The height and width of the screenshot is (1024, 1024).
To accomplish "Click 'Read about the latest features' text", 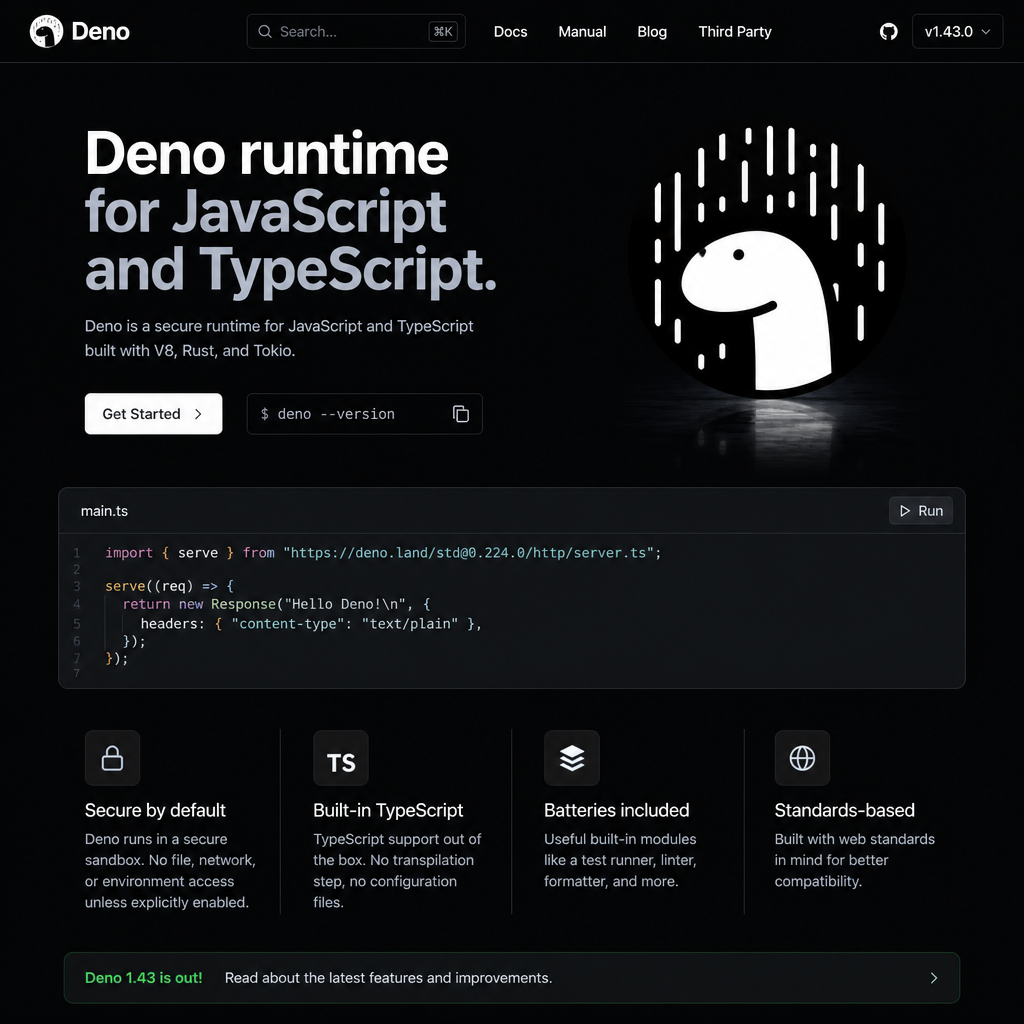I will click(x=389, y=978).
